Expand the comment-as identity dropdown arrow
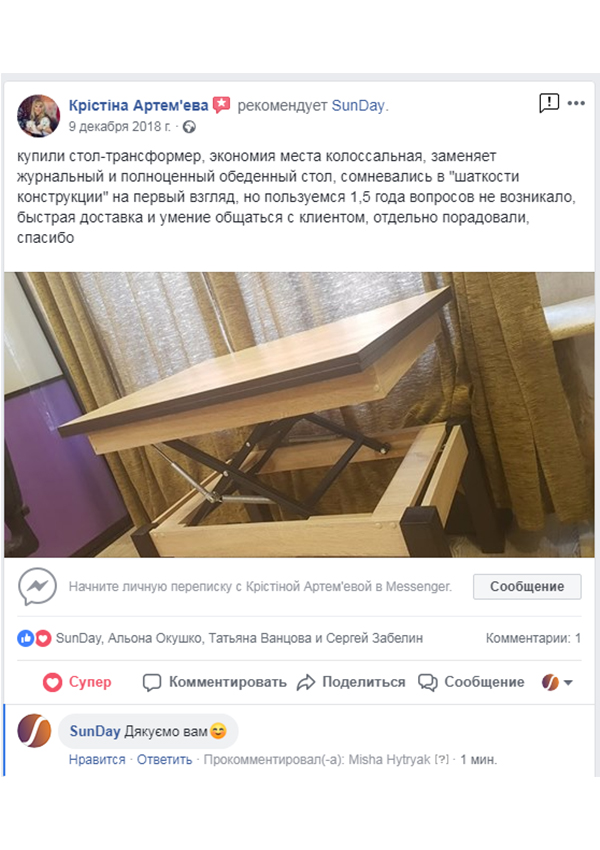The height and width of the screenshot is (850, 600). [x=568, y=682]
